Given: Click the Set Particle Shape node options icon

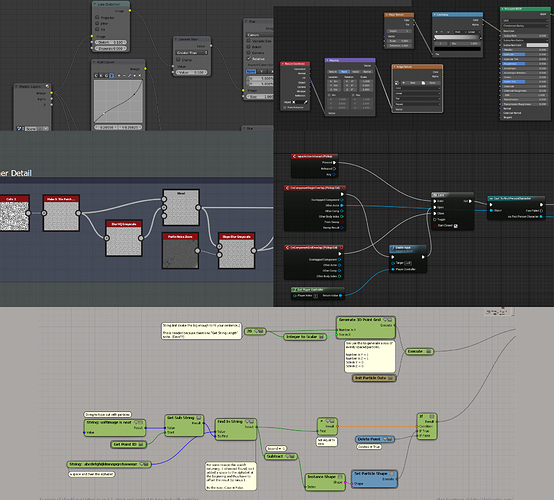Looking at the screenshot, I should click(x=392, y=473).
